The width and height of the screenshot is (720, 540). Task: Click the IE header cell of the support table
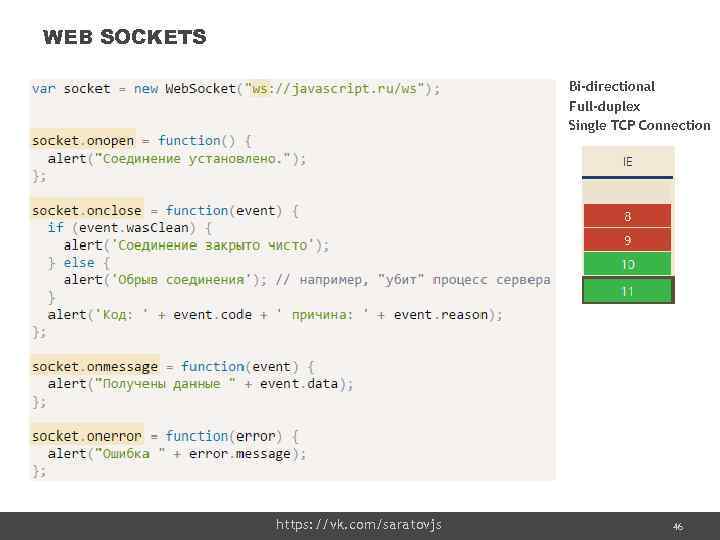(x=628, y=162)
